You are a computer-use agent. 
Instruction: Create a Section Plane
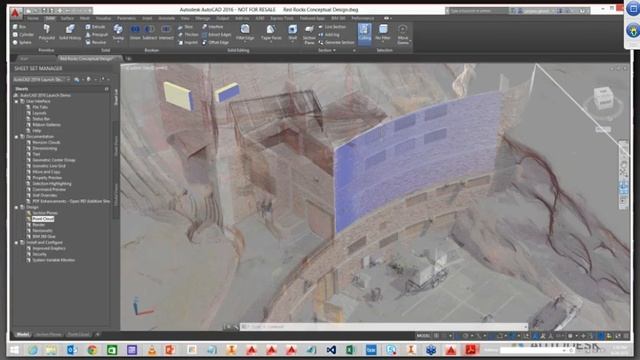pos(309,34)
